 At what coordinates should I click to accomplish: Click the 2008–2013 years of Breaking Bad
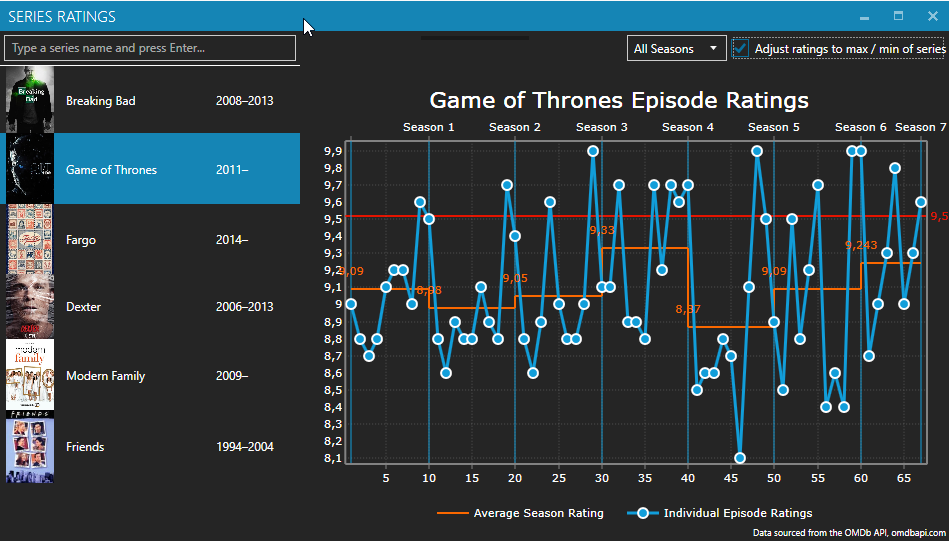(x=245, y=100)
